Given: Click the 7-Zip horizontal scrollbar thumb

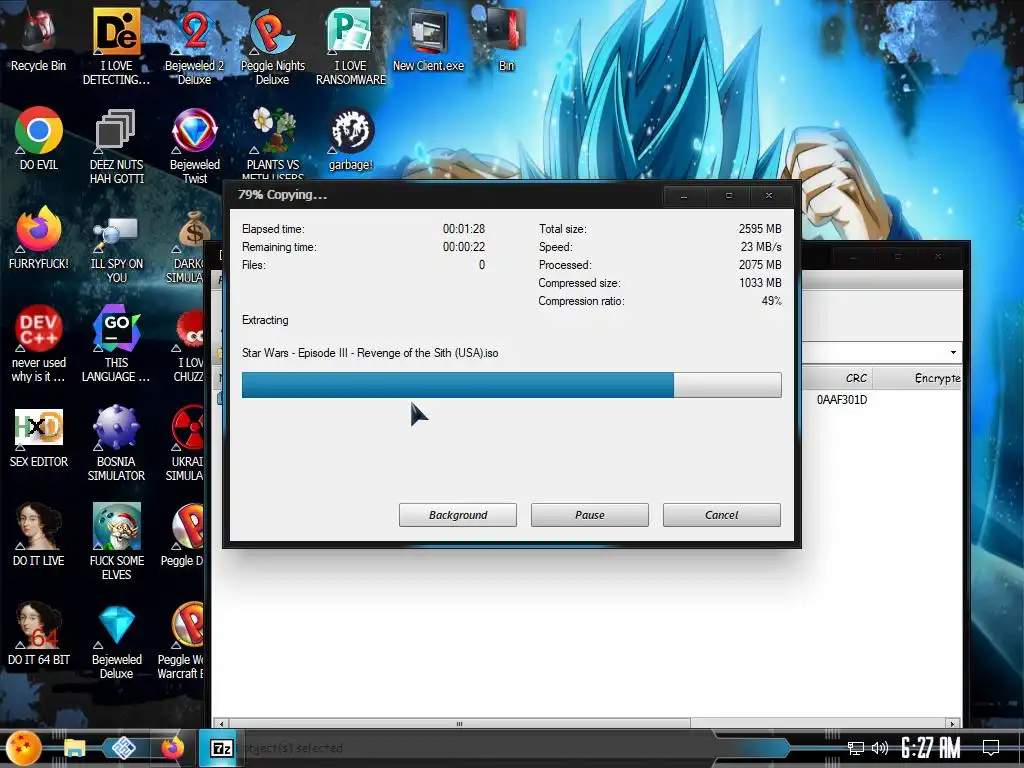Looking at the screenshot, I should 459,724.
